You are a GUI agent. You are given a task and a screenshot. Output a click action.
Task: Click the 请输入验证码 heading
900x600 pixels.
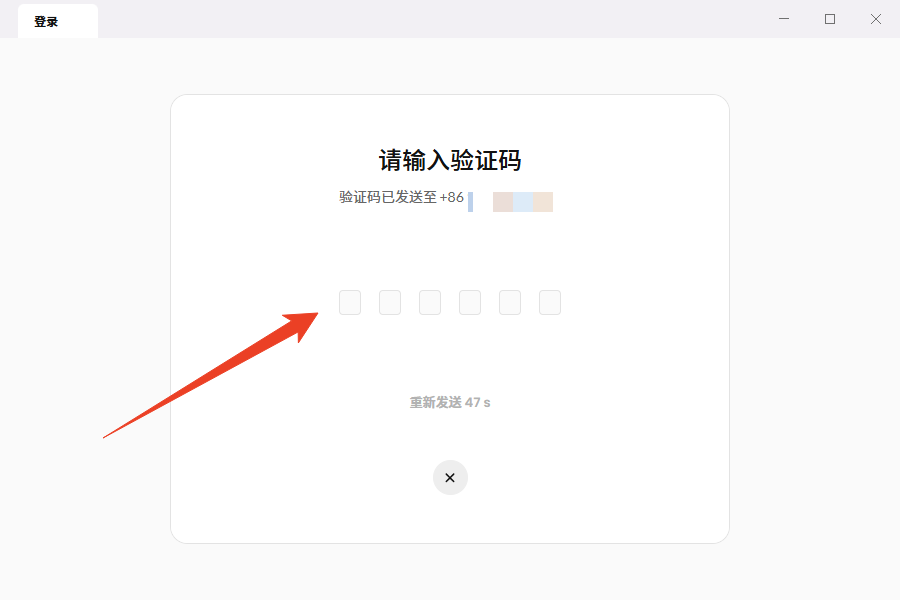(449, 160)
